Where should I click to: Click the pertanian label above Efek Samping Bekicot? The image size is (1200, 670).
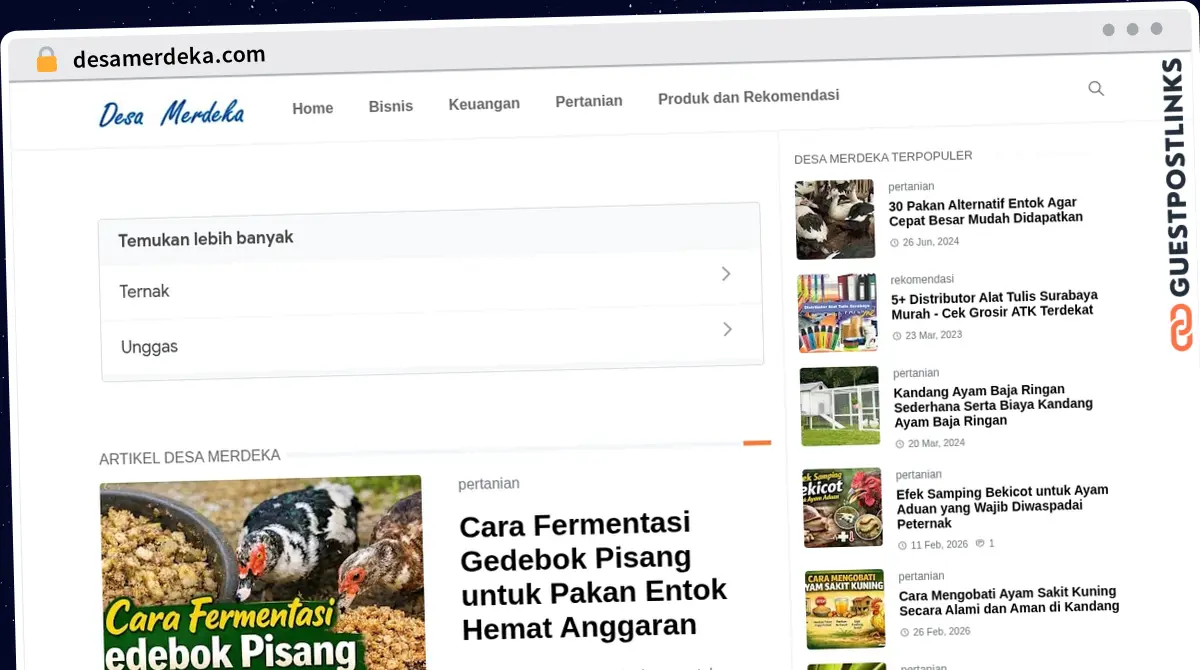click(919, 474)
